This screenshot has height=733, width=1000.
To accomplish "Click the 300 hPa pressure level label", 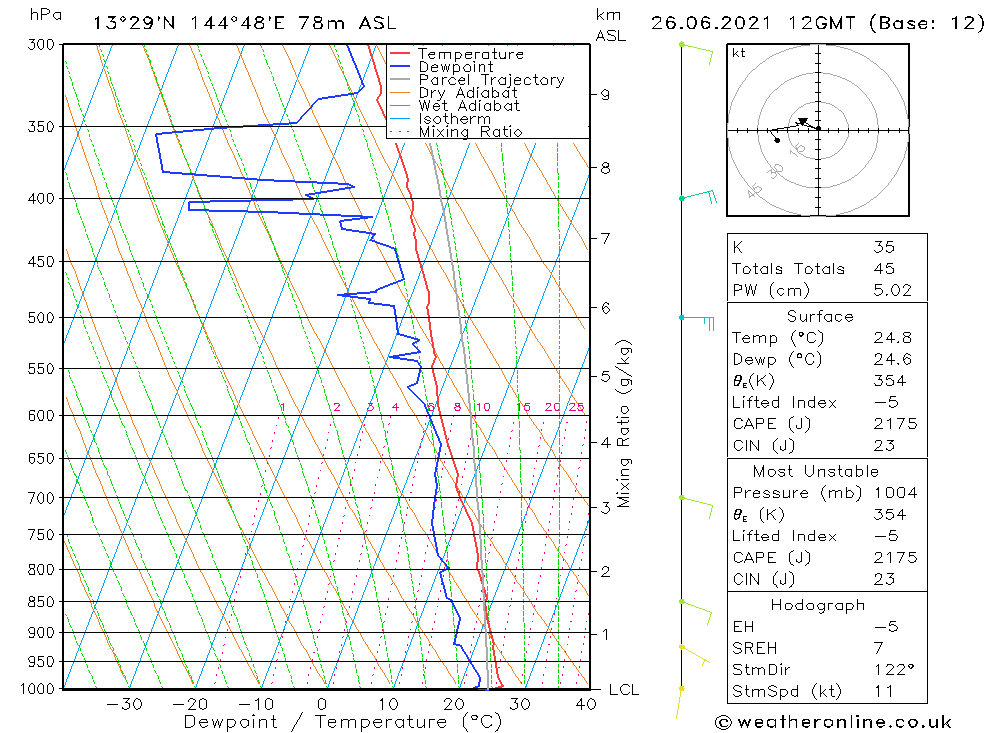I will point(41,45).
